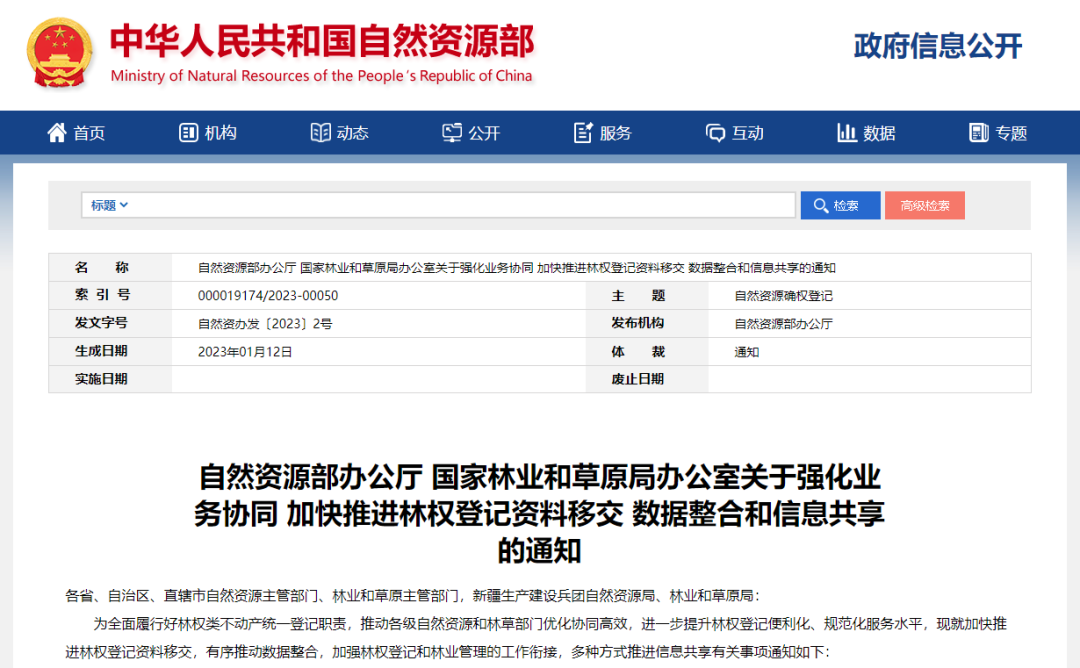Image resolution: width=1080 pixels, height=668 pixels.
Task: Click the 中华人民共和国自然资源部 site title
Action: (322, 41)
